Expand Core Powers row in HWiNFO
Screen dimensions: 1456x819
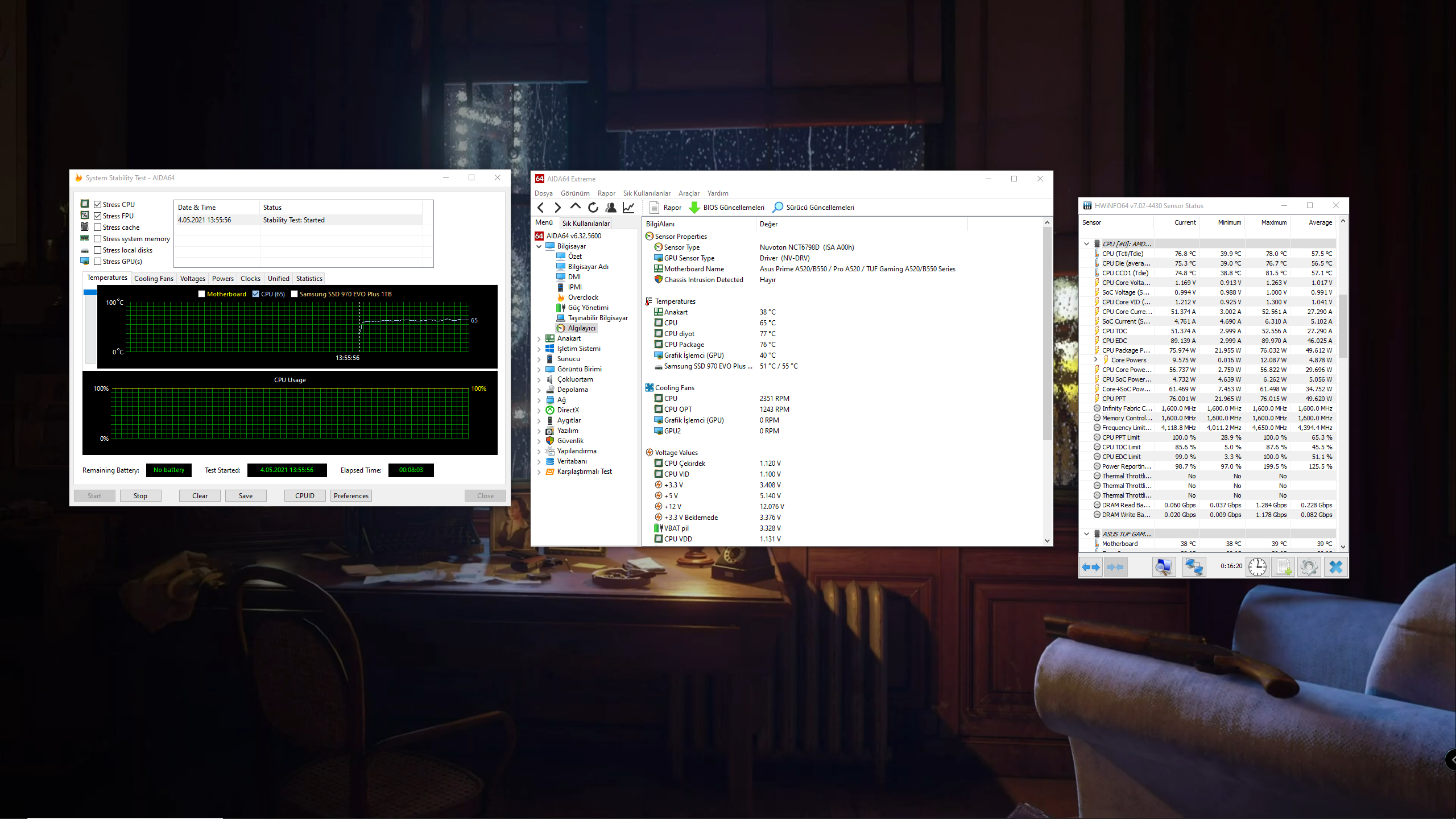tap(1095, 360)
